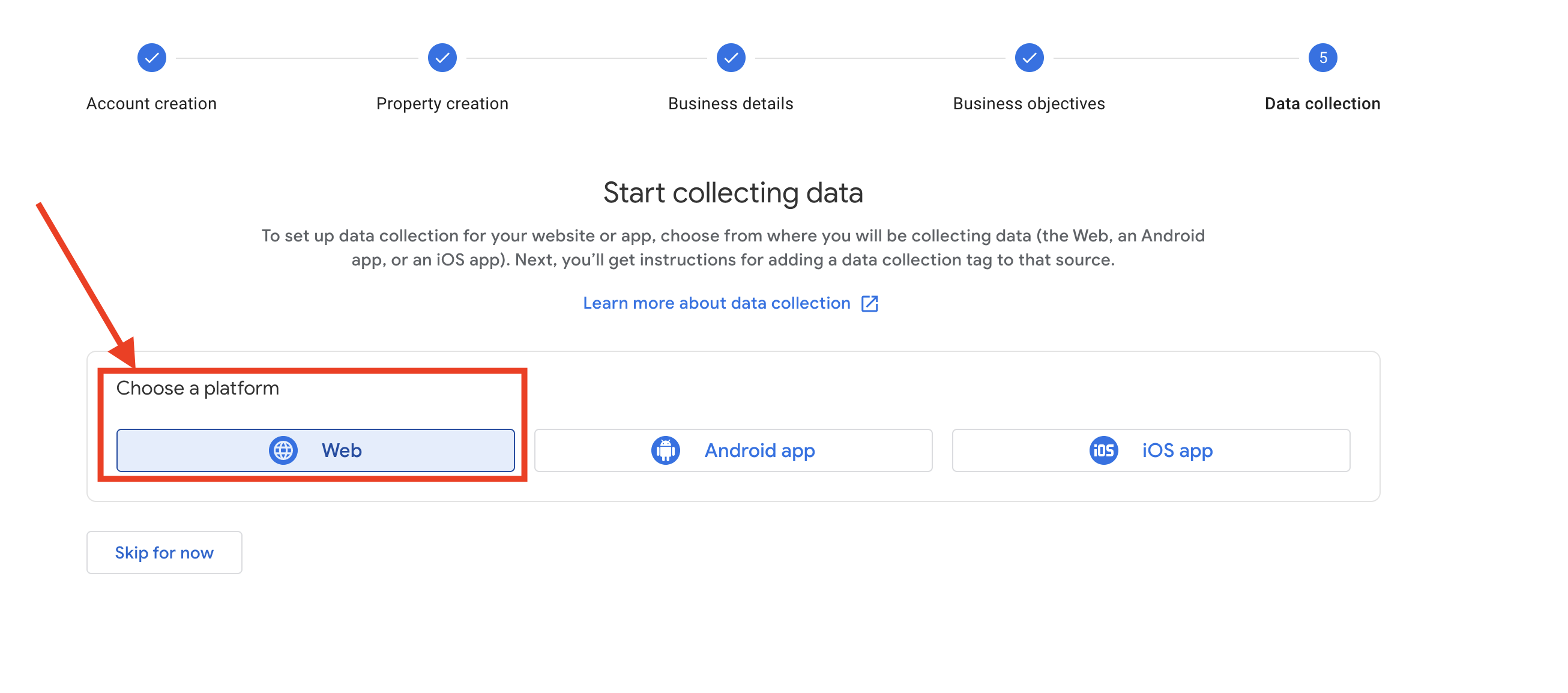Choose the Android app platform
Screen dimensions: 1568x693
[733, 450]
